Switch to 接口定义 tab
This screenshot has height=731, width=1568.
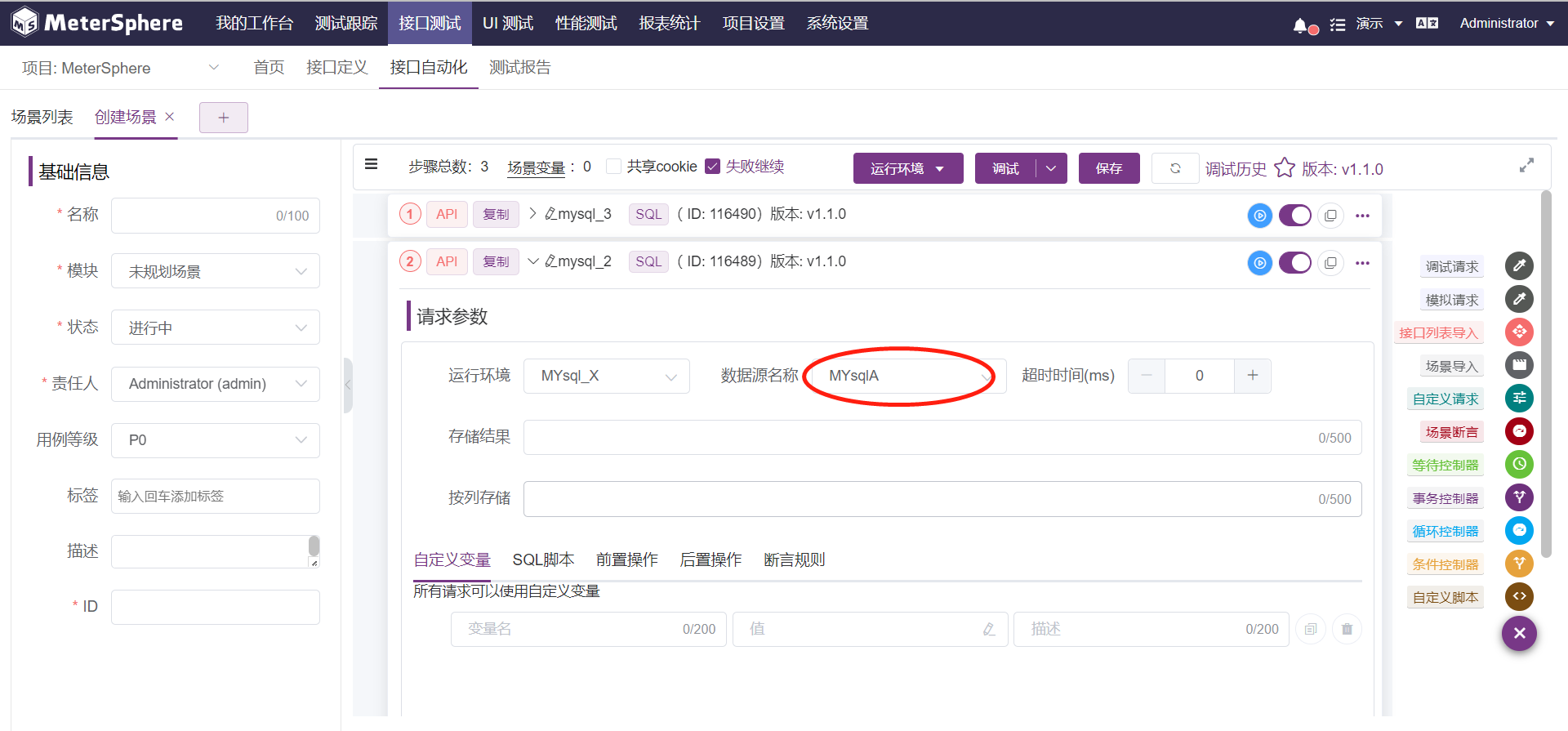(x=336, y=67)
